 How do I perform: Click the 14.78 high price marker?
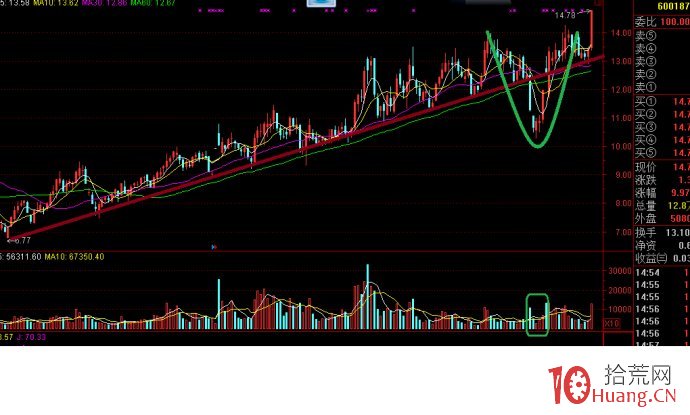point(565,15)
